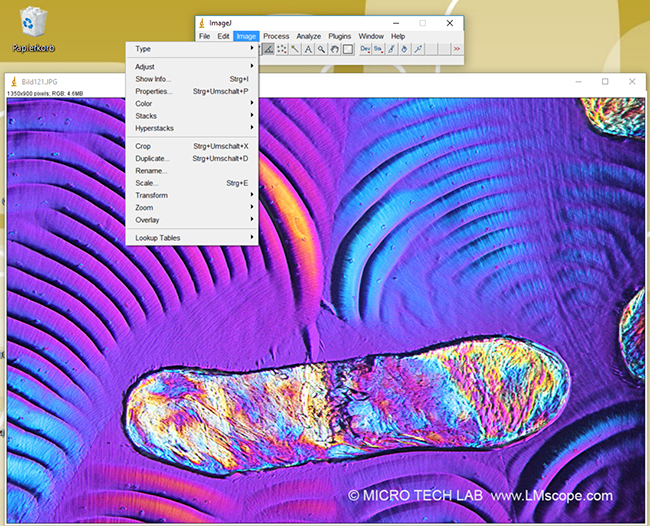This screenshot has width=650, height=526.
Task: Expand the Overlay submenu
Action: click(x=192, y=220)
